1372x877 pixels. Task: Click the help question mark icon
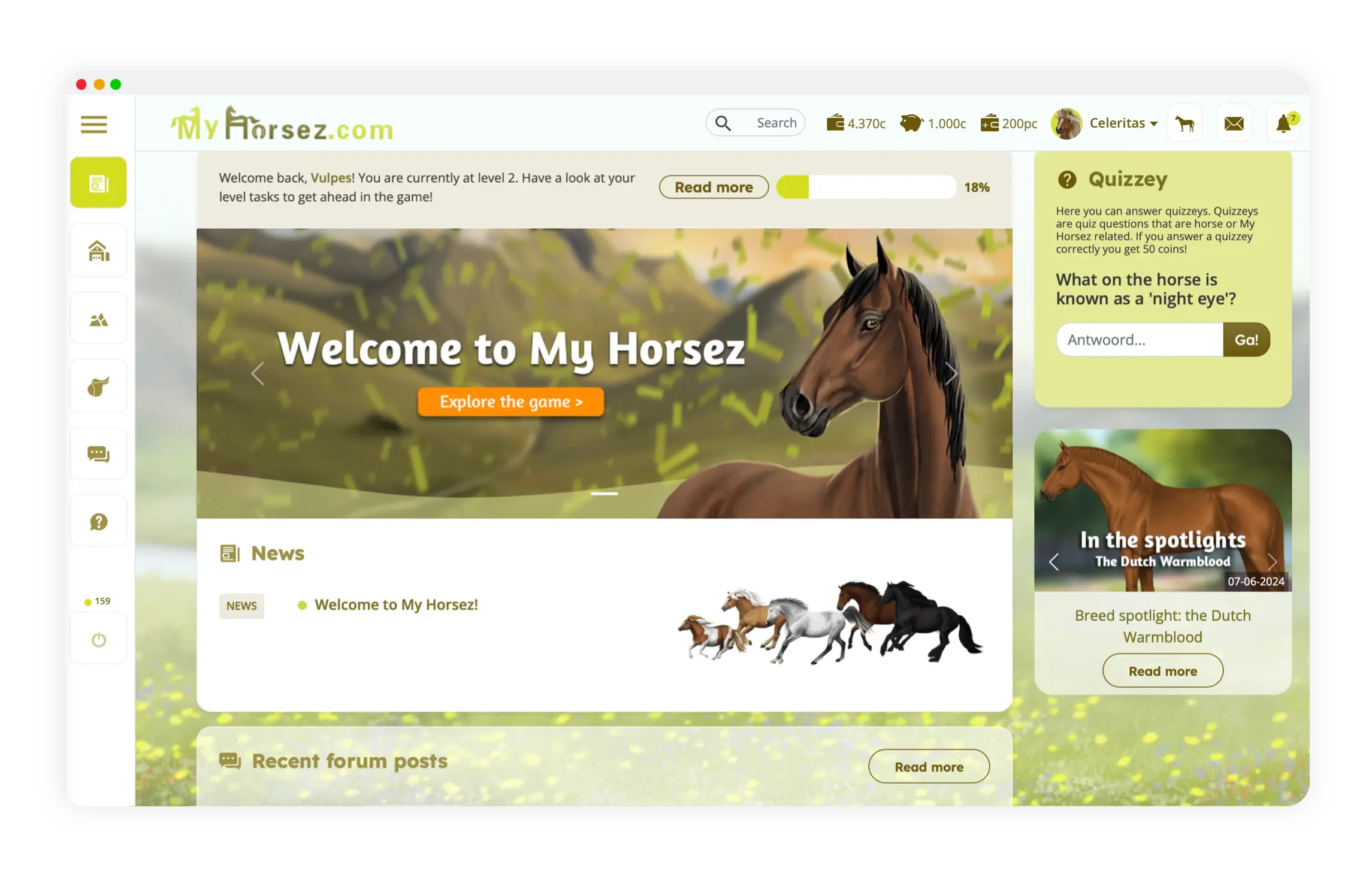coord(98,520)
